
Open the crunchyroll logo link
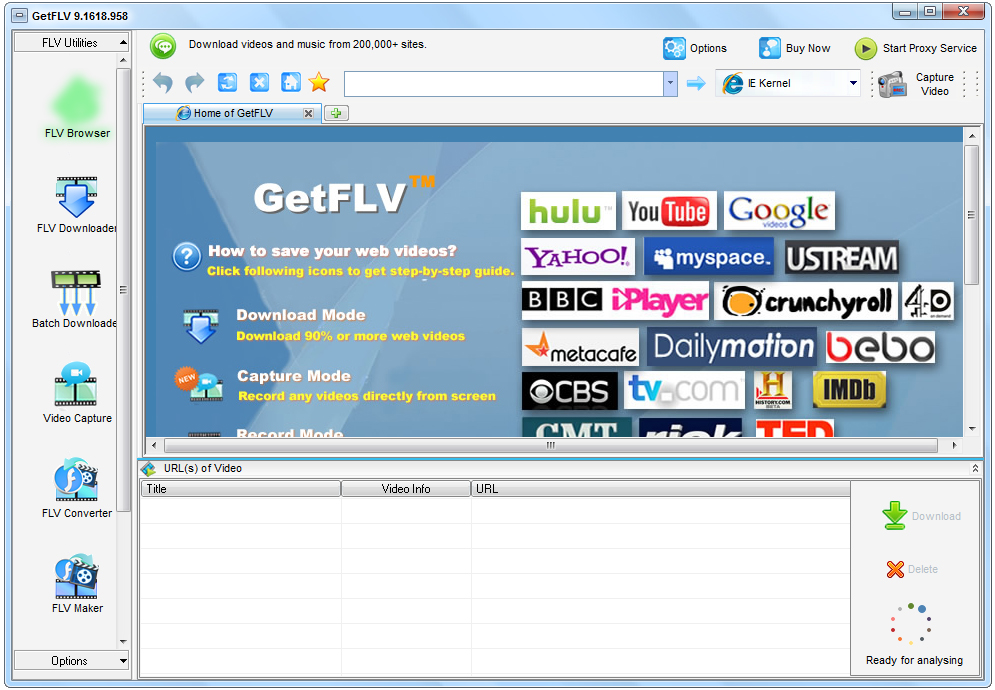[806, 302]
